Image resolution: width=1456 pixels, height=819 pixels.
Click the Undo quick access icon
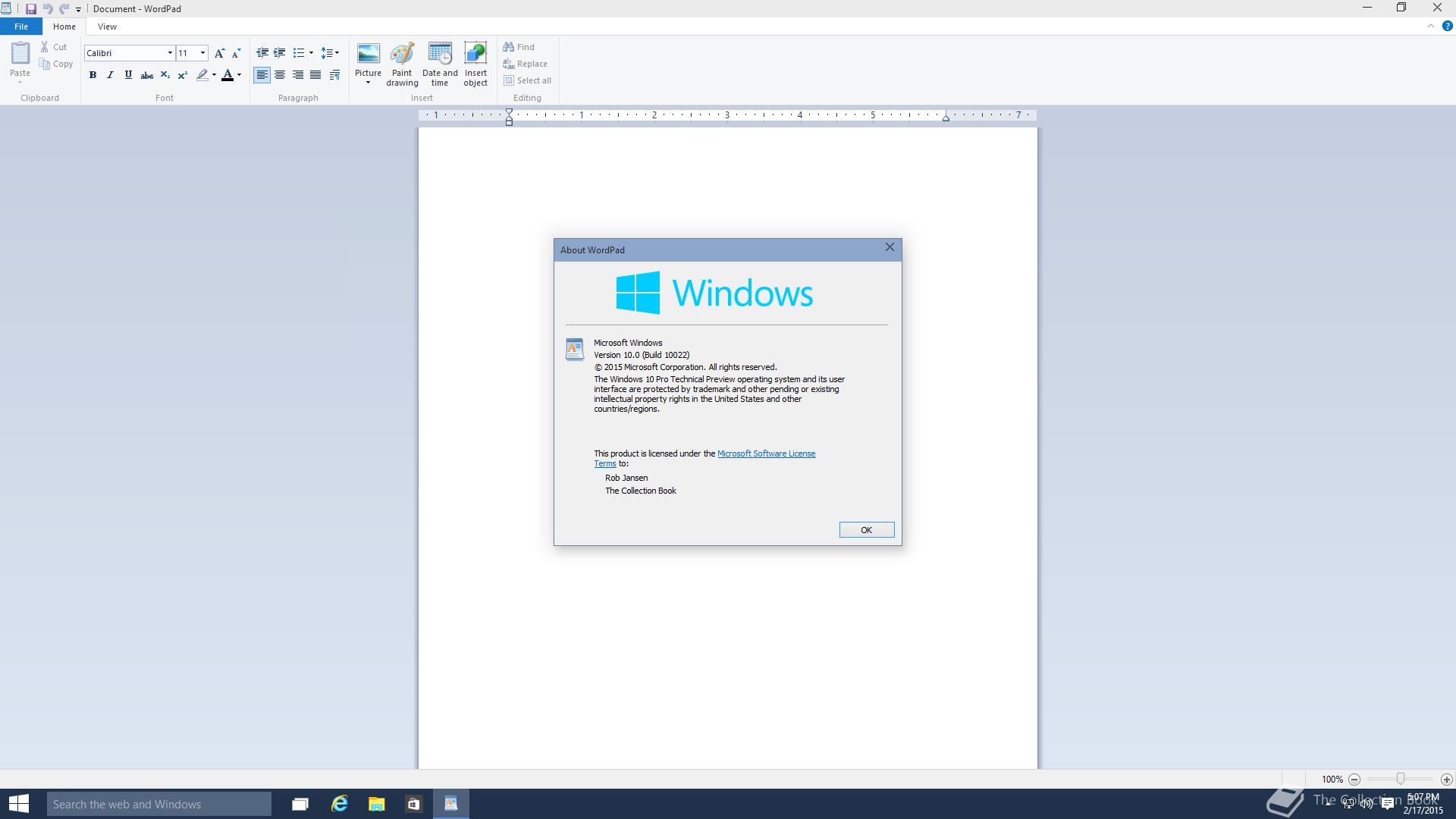coord(48,9)
